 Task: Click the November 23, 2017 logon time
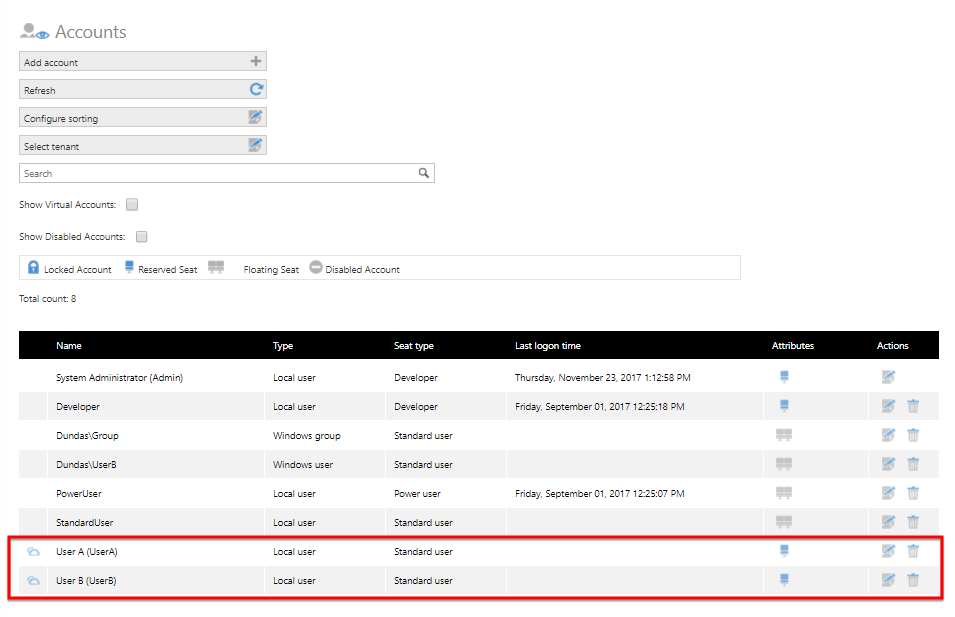(602, 378)
